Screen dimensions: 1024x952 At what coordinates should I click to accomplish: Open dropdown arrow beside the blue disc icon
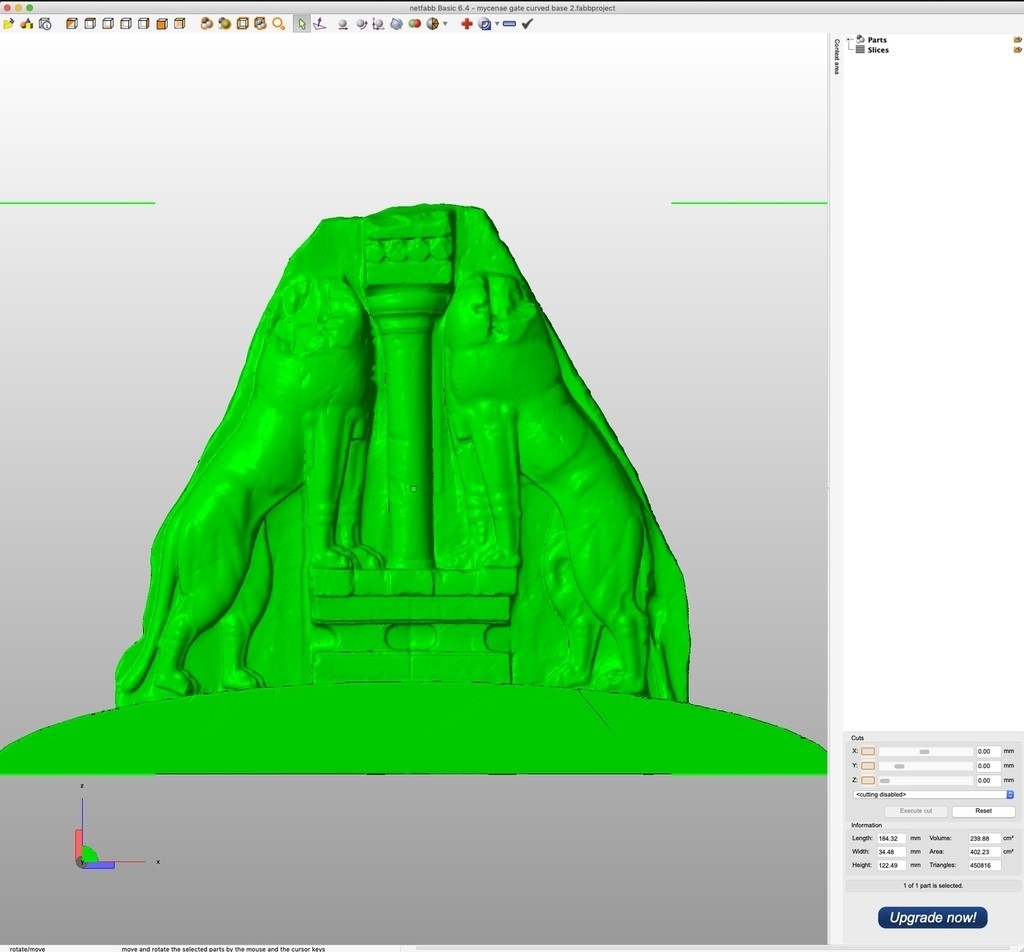tap(497, 24)
